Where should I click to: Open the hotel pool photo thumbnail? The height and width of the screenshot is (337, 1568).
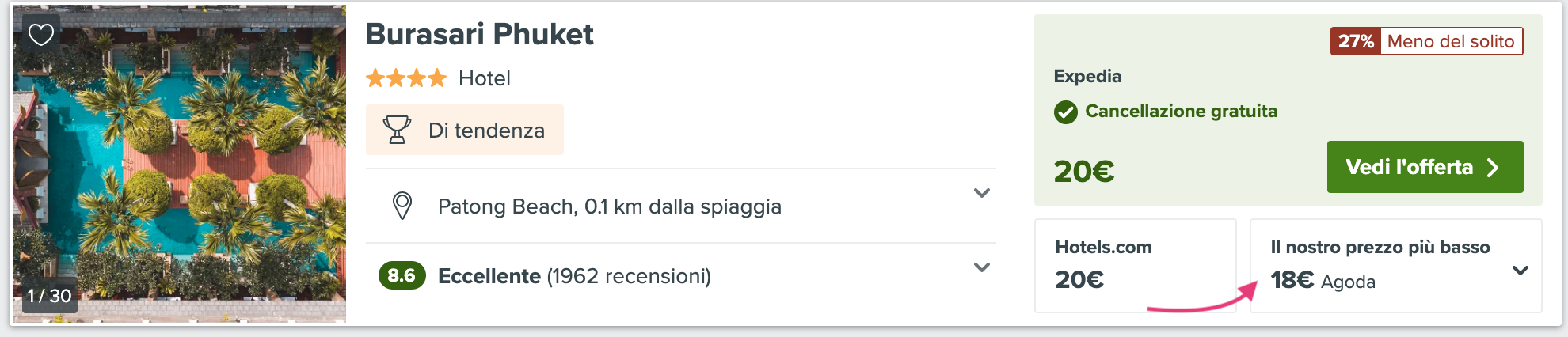[x=179, y=164]
